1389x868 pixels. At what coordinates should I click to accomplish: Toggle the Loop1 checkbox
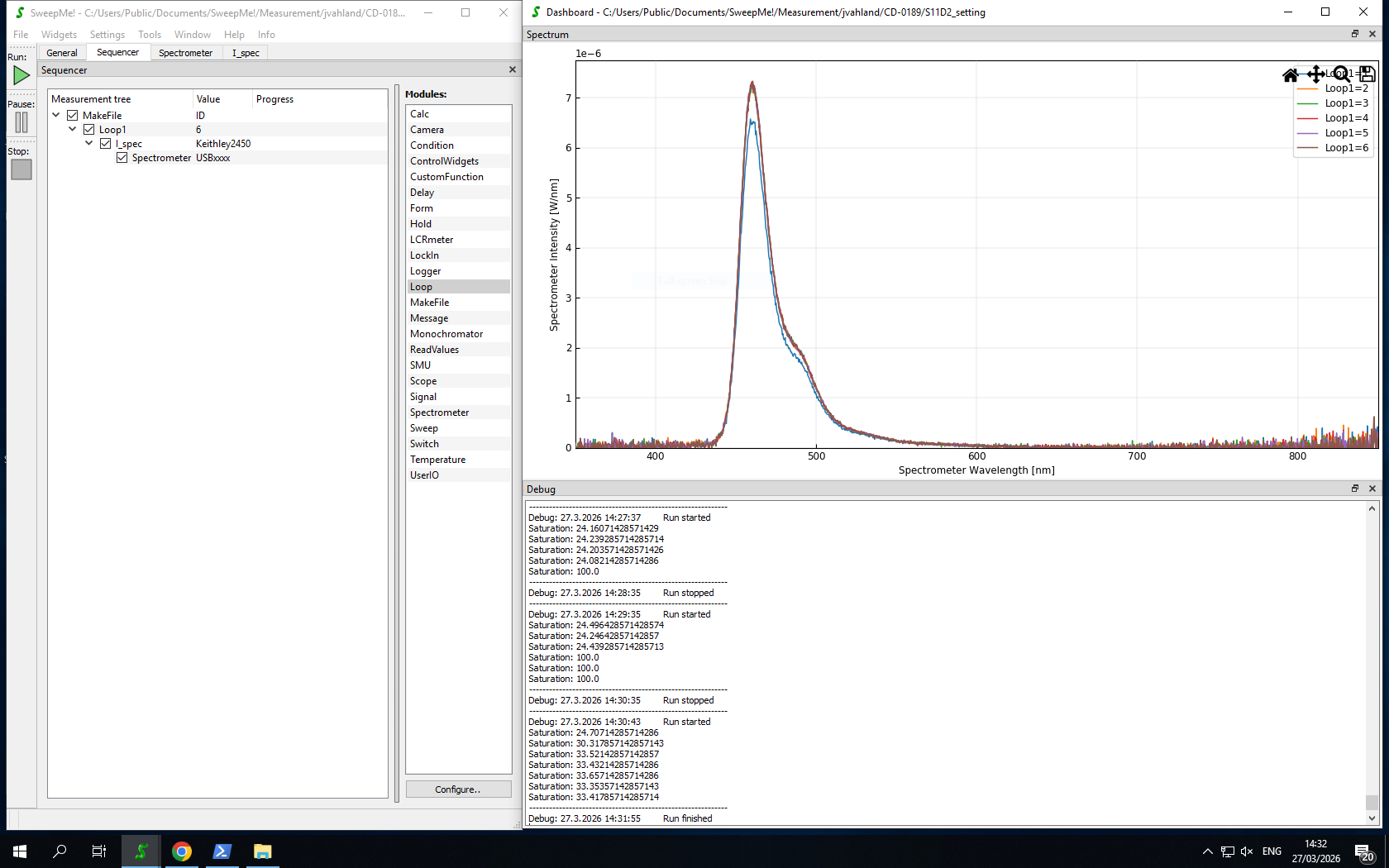89,130
